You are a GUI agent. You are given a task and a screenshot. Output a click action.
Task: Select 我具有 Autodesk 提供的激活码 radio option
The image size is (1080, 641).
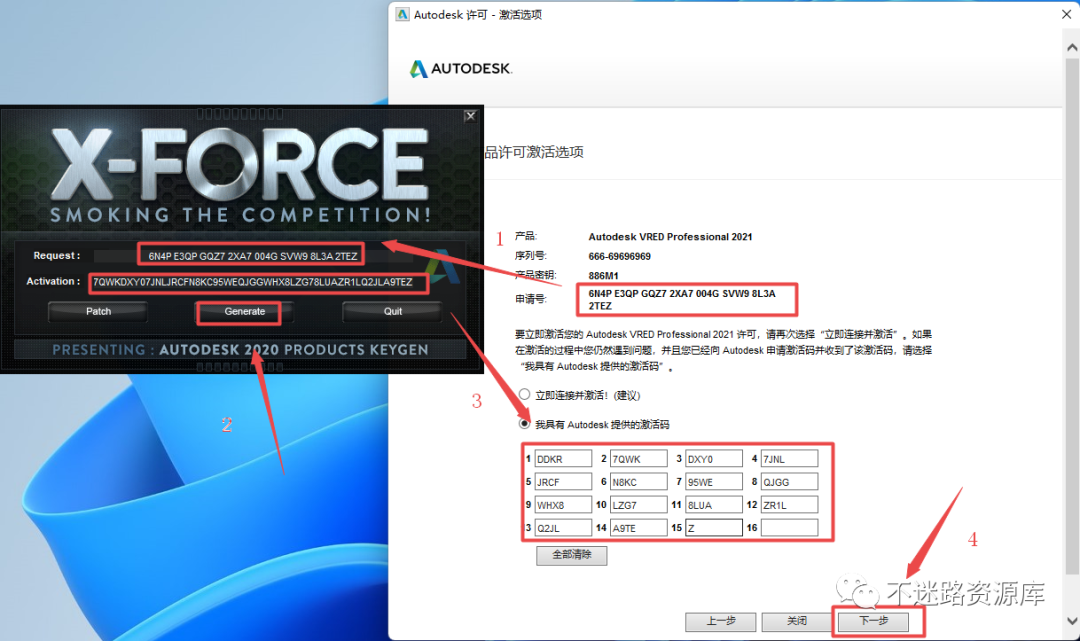pyautogui.click(x=525, y=423)
